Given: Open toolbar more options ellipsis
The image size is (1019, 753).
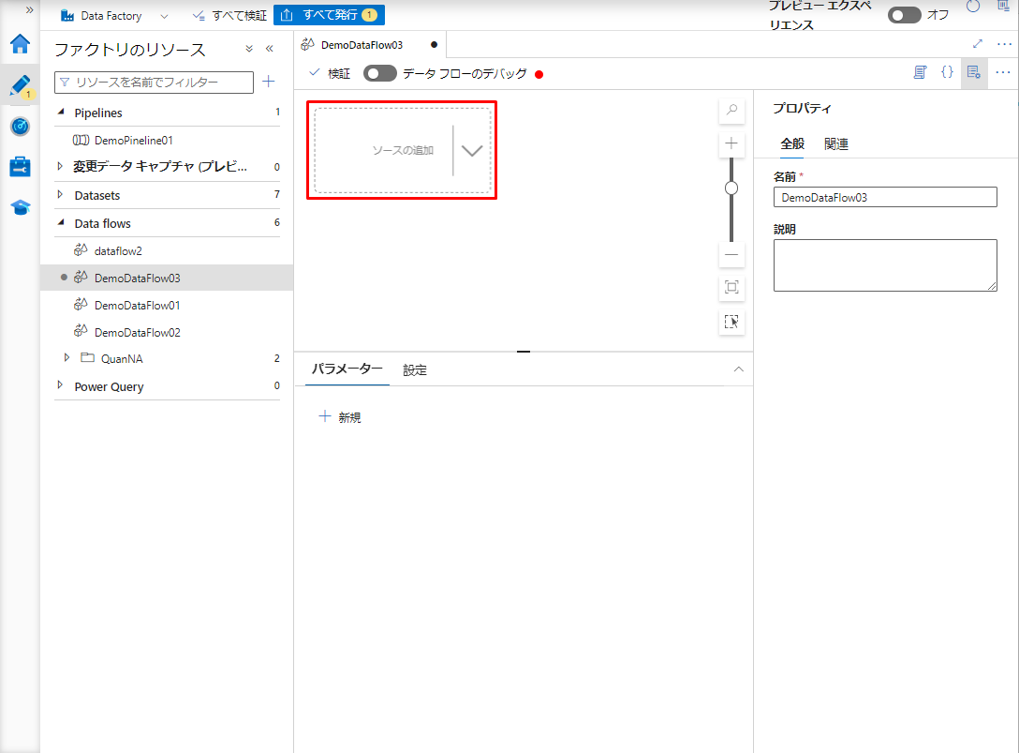Looking at the screenshot, I should coord(1003,73).
